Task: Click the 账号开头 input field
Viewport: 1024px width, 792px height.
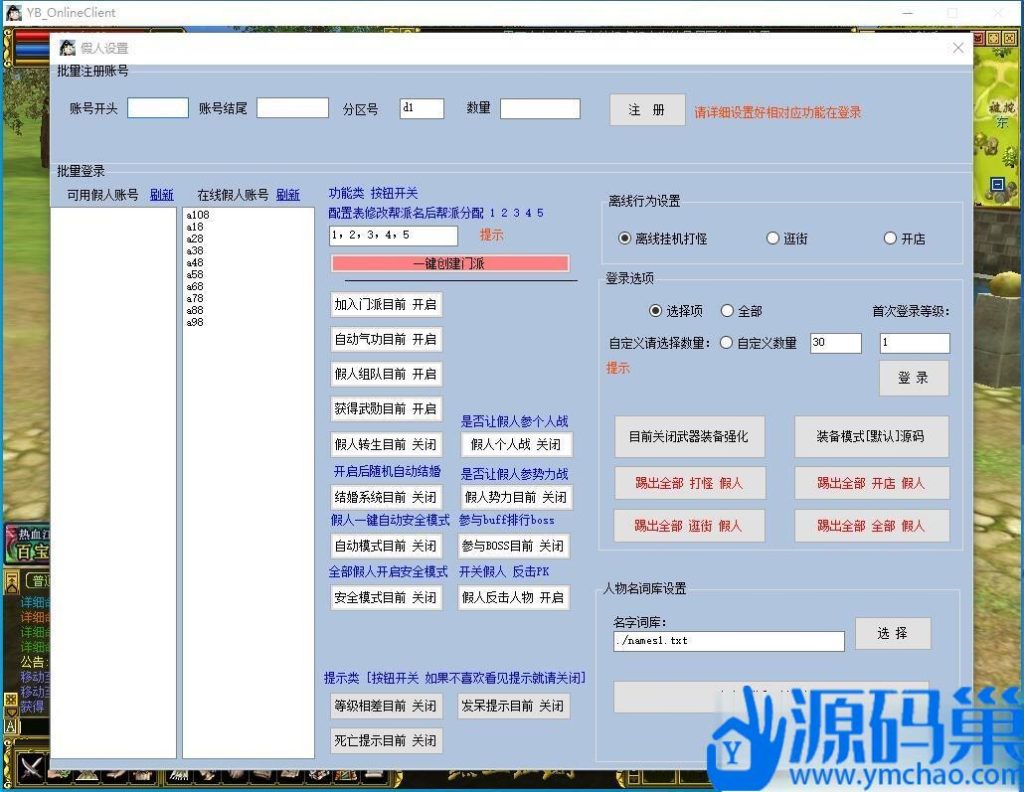Action: click(158, 108)
